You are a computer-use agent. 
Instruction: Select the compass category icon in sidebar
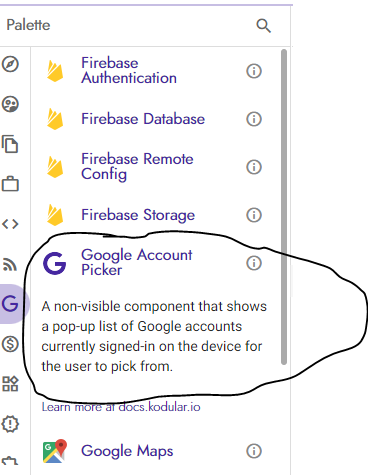[10, 64]
